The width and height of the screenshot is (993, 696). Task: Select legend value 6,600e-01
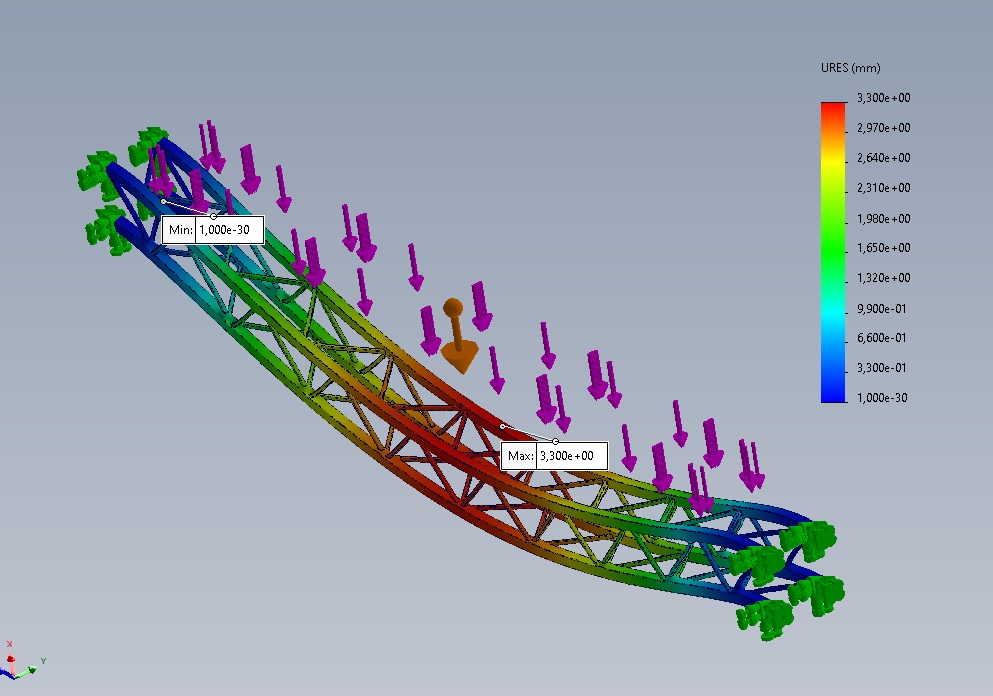882,338
